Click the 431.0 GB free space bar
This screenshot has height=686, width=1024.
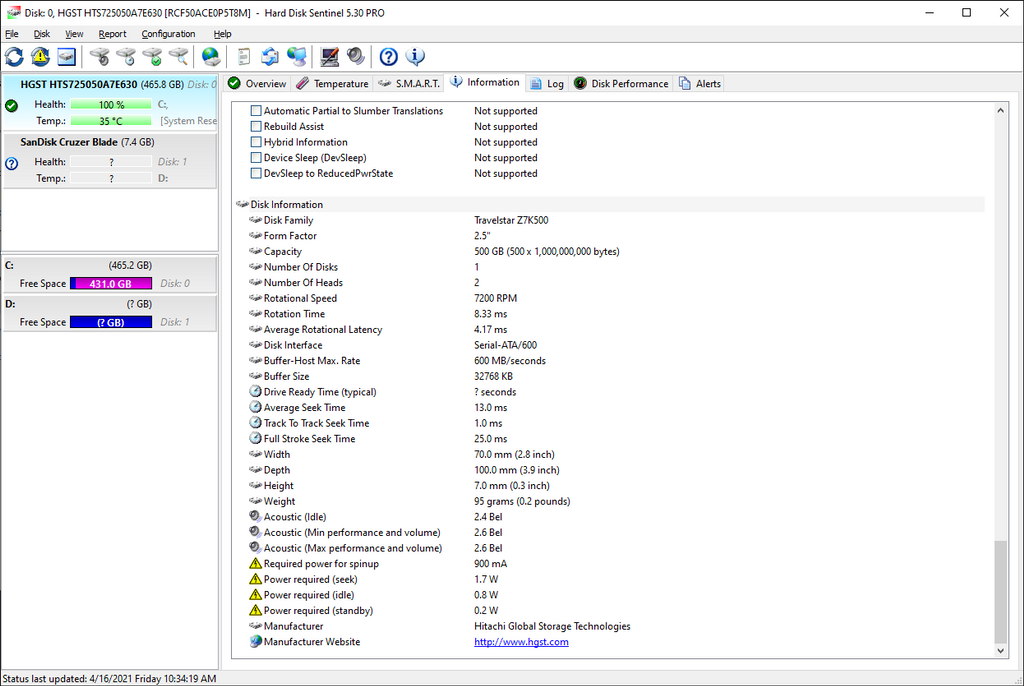point(111,284)
